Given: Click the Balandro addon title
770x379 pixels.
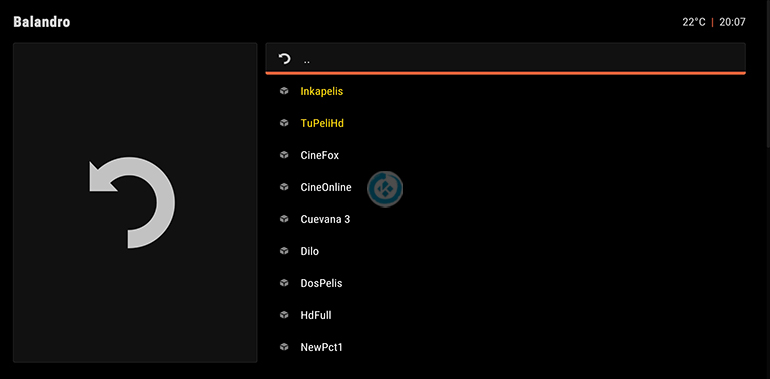Looking at the screenshot, I should point(42,22).
